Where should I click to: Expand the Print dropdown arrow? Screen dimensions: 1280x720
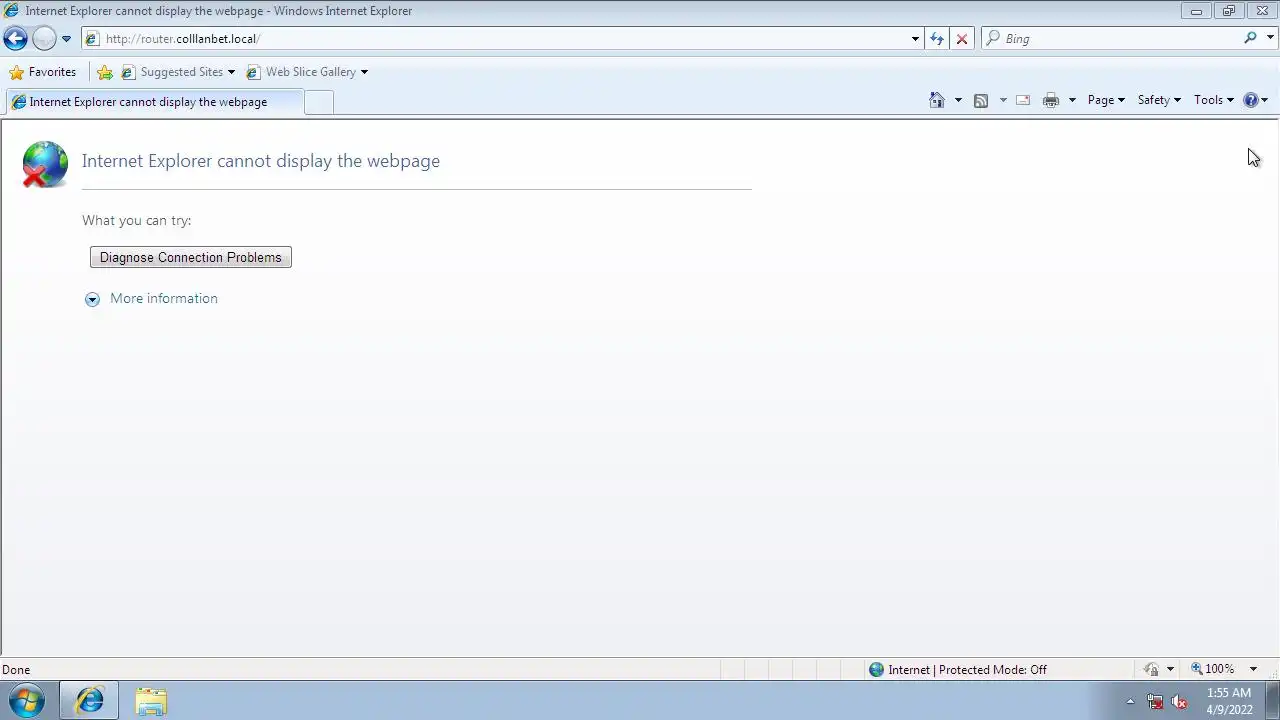point(1072,100)
